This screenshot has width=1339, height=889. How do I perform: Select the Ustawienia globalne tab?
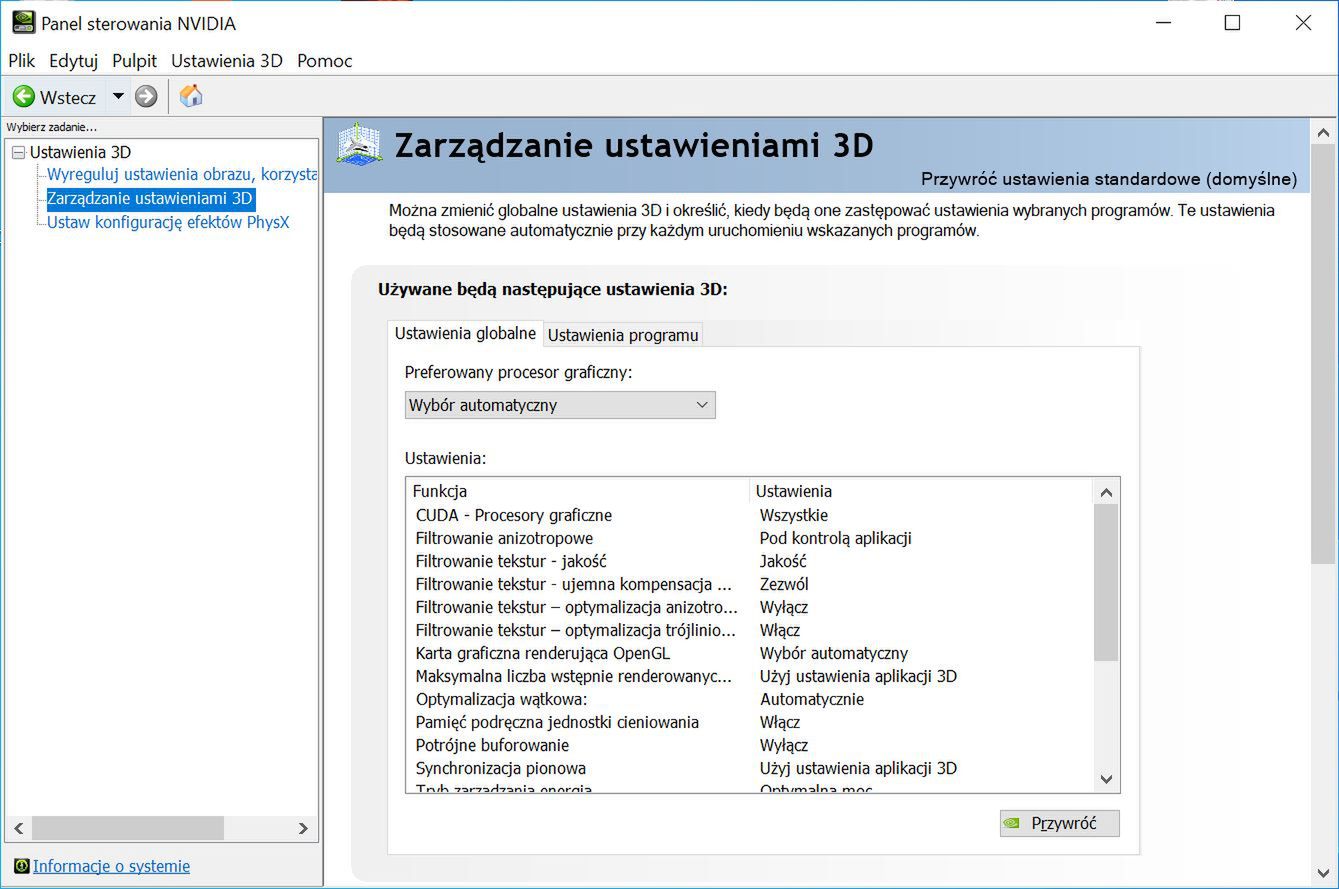(465, 333)
